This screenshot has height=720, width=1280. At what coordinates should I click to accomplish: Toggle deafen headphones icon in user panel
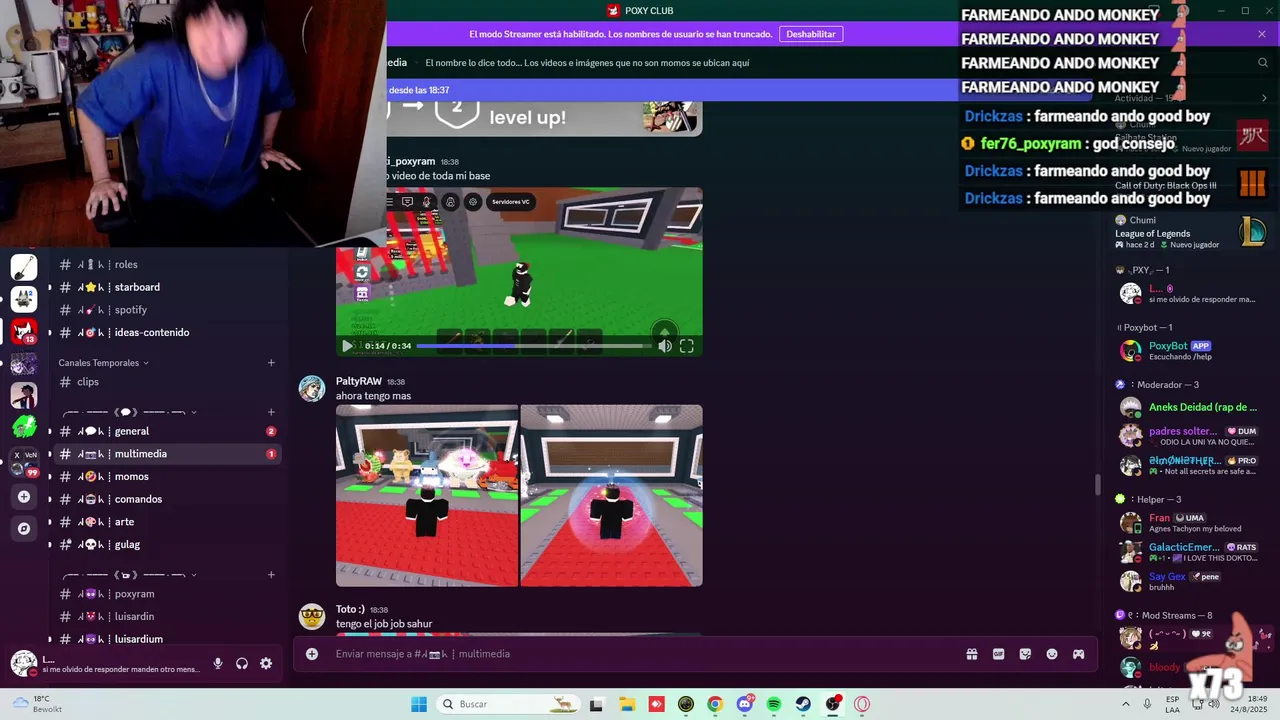click(242, 664)
